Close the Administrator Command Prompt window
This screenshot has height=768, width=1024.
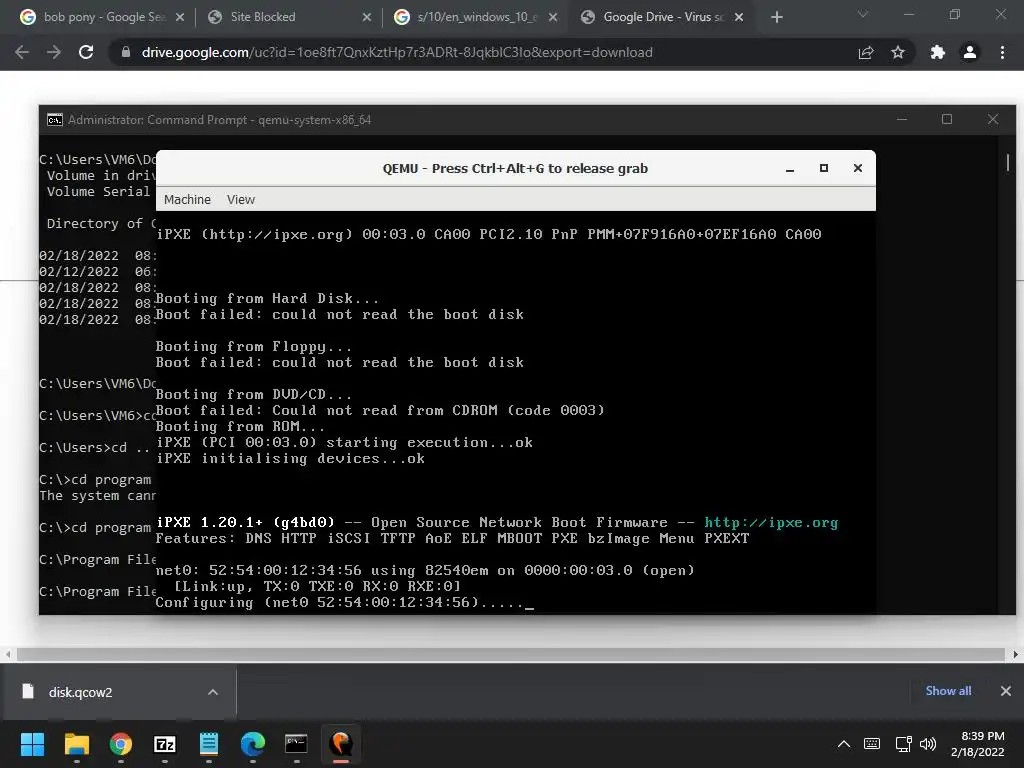(993, 120)
